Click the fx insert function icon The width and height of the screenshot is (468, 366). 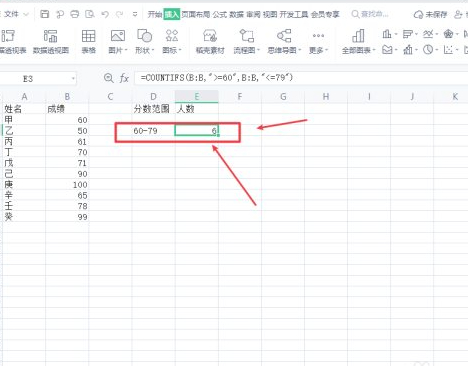point(124,78)
